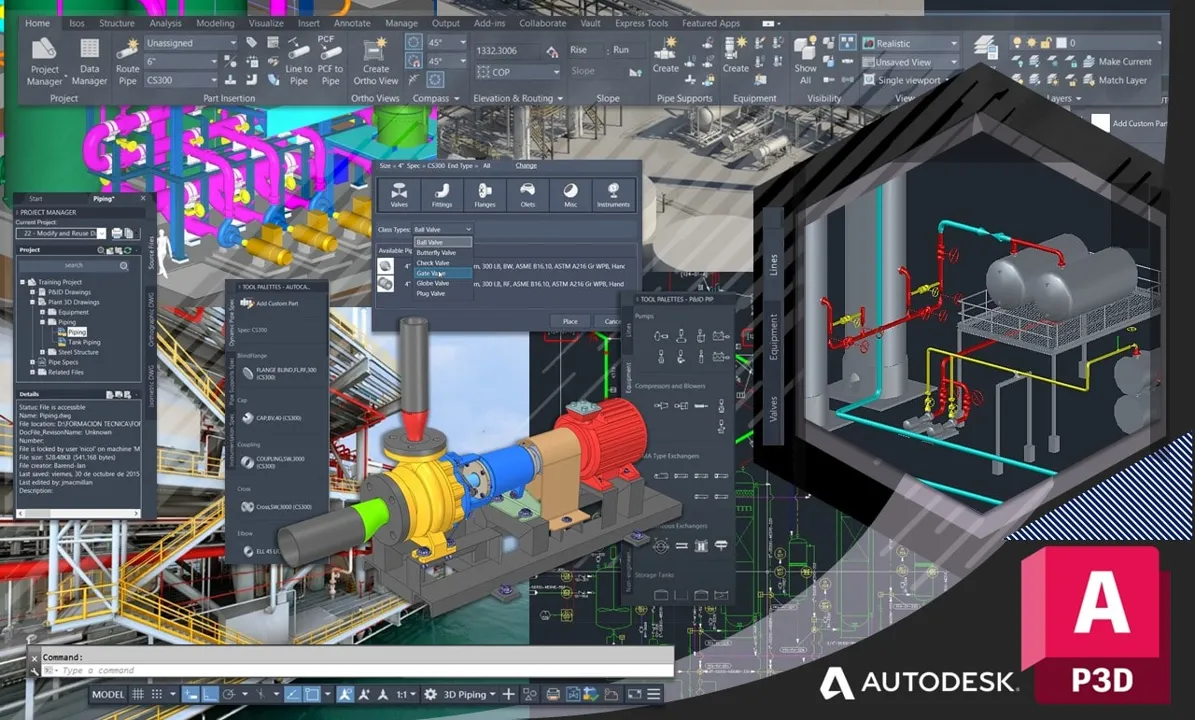
Task: Toggle polar tracking in status bar
Action: coord(229,694)
